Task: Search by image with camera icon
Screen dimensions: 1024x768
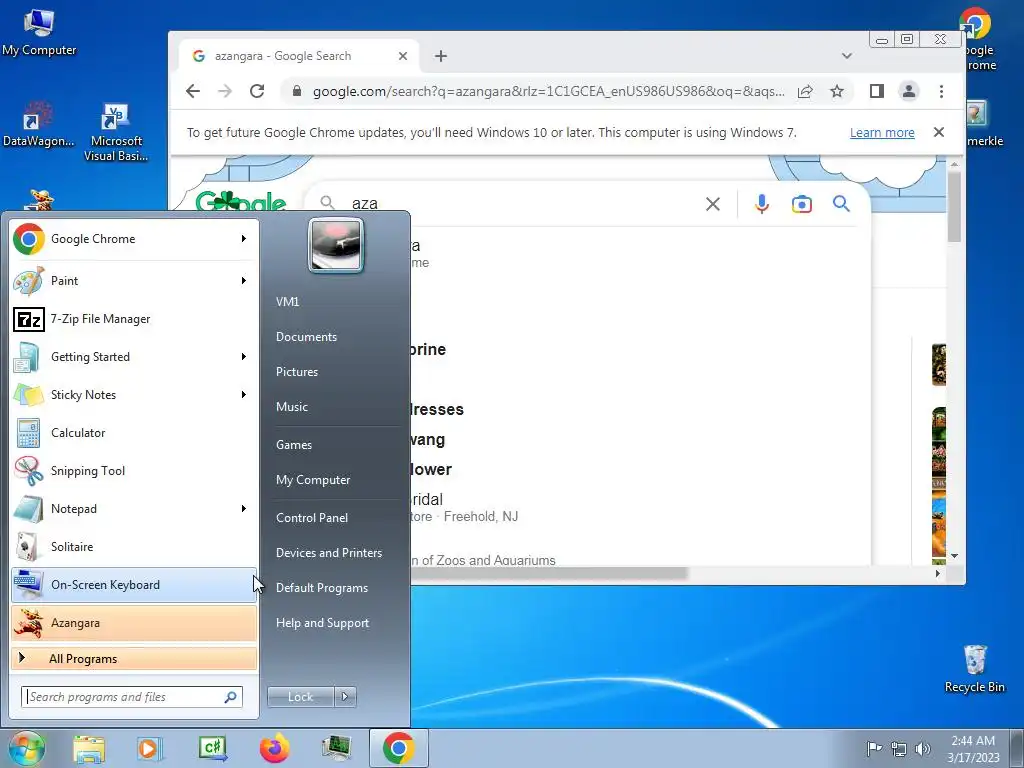Action: coord(802,204)
